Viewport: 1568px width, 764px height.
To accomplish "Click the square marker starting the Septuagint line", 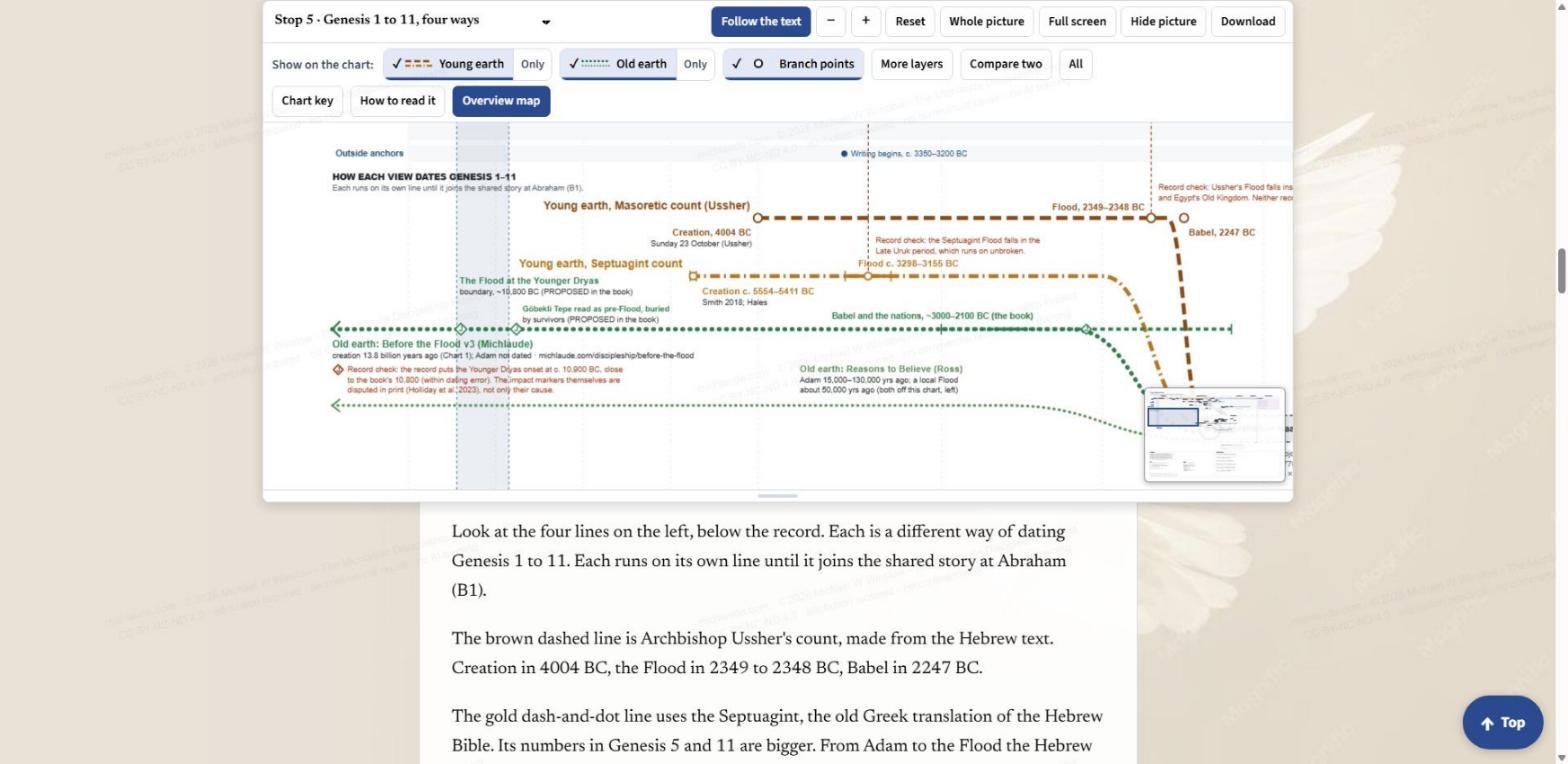I will [694, 276].
